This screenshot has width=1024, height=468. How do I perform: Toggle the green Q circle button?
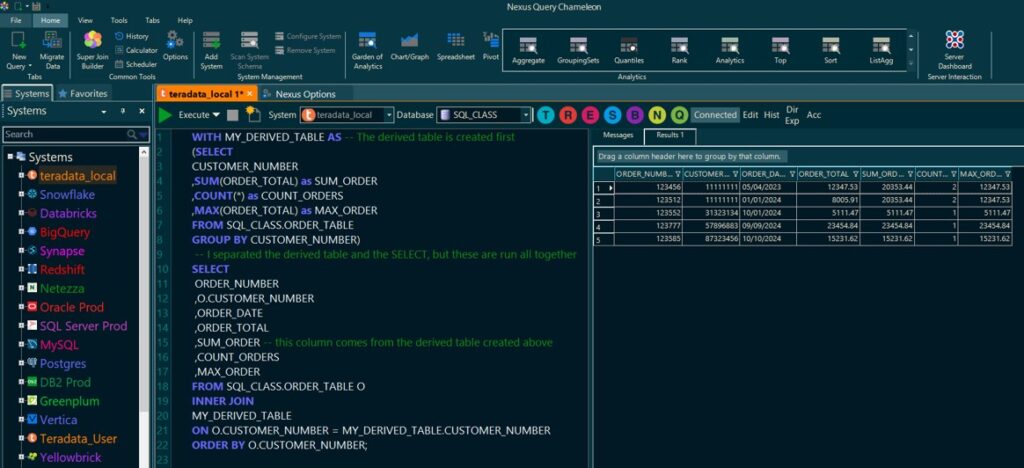pos(680,115)
